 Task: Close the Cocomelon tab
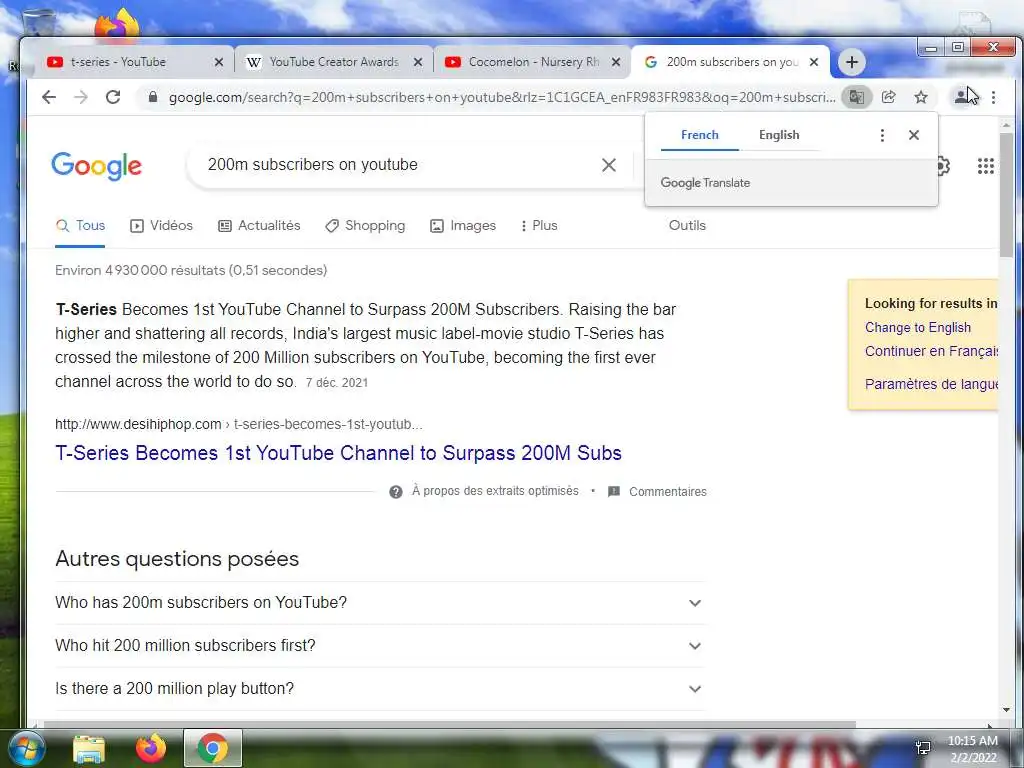click(x=616, y=62)
